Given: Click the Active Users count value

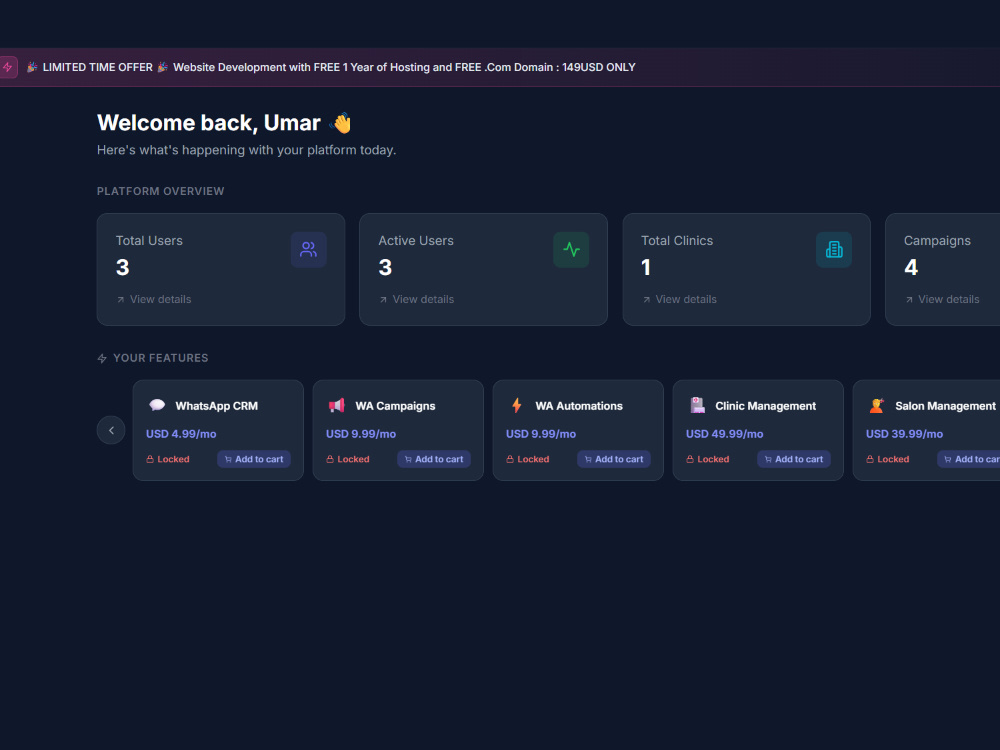Looking at the screenshot, I should (x=385, y=267).
